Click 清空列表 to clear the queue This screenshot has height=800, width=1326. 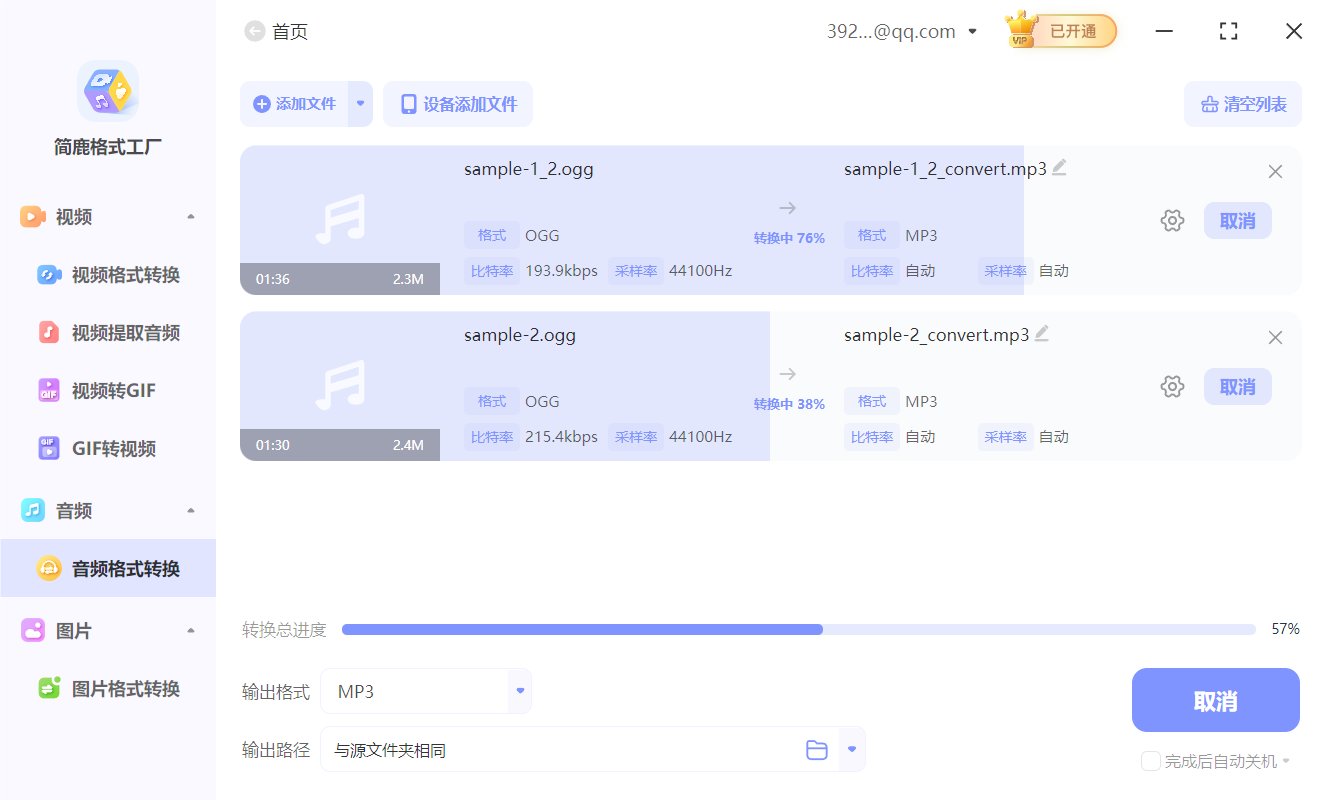pos(1243,103)
